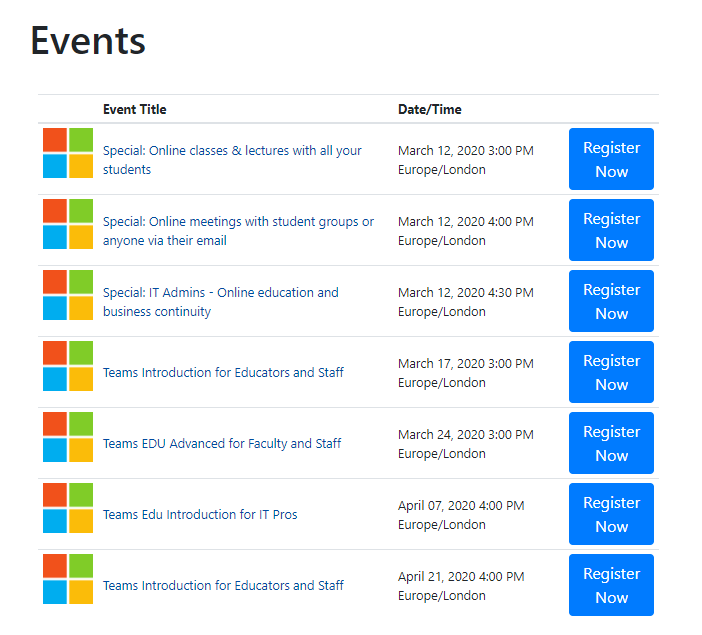This screenshot has height=635, width=702.
Task: Click 'April 21, 2020 4:00 PM Europe/London' date cell
Action: coord(461,586)
